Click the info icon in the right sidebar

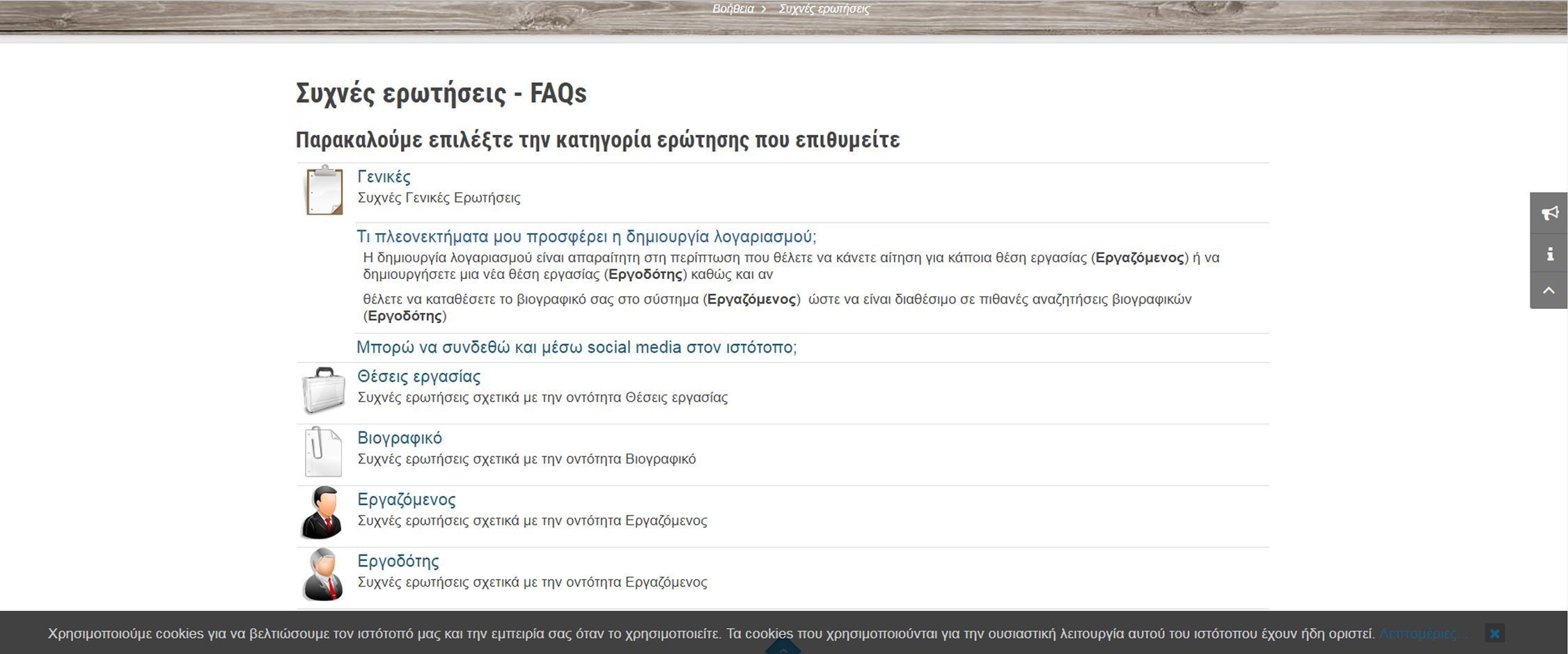(x=1549, y=253)
